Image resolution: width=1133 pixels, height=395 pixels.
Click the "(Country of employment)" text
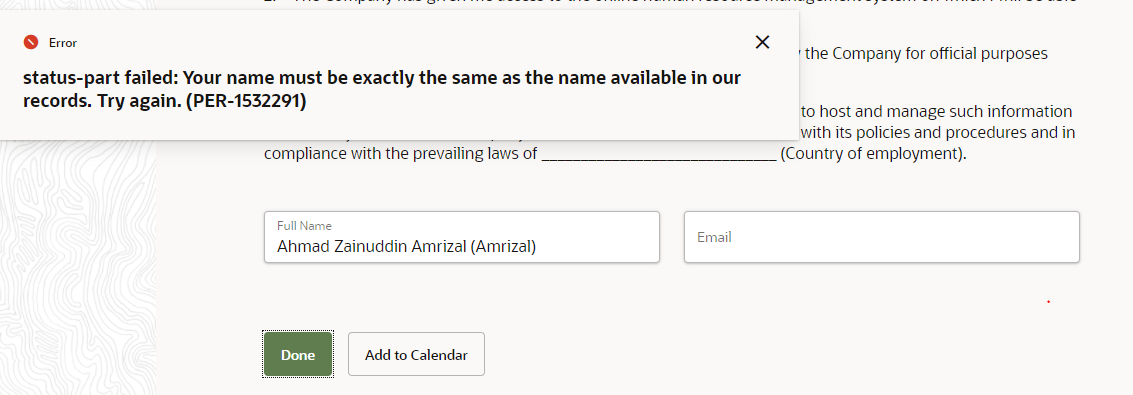point(872,155)
